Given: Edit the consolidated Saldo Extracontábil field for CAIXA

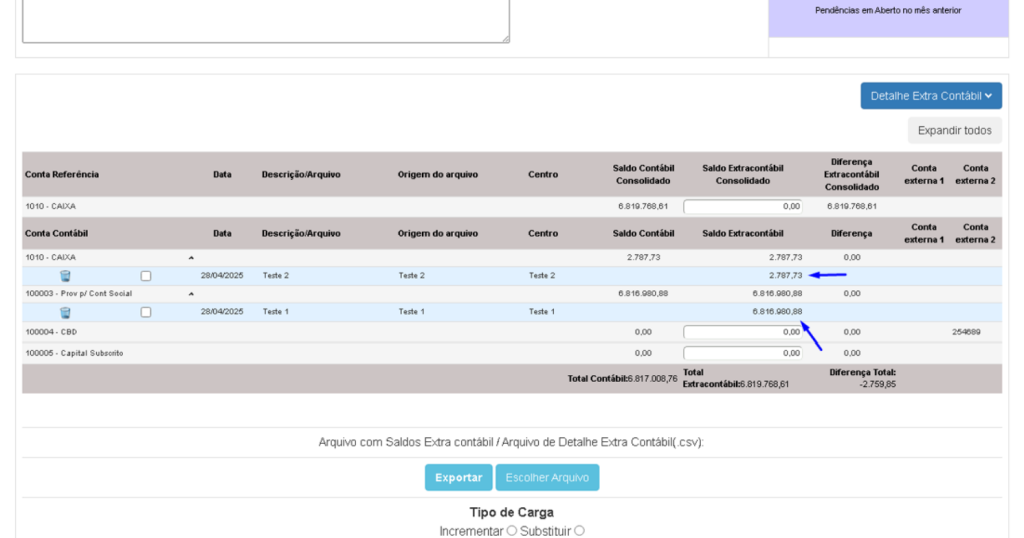Looking at the screenshot, I should (x=743, y=207).
